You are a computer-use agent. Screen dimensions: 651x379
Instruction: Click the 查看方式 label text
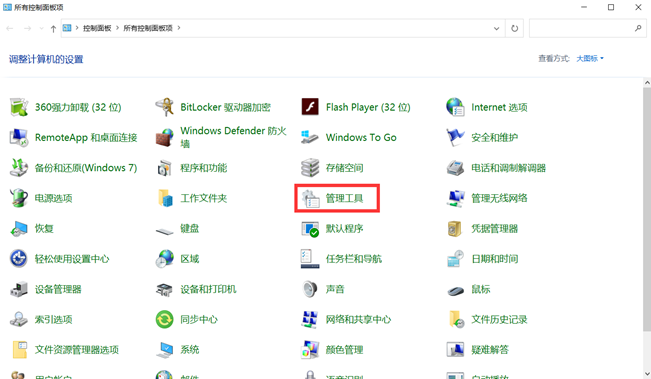pos(554,59)
